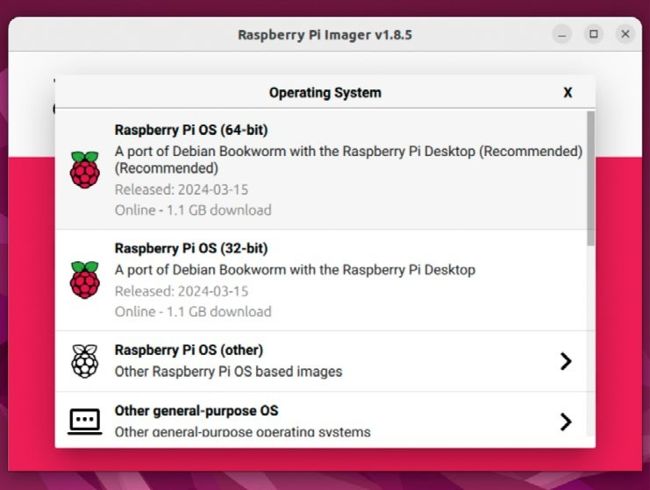Click the laptop icon for general-purpose OS
The image size is (650, 490).
click(85, 422)
